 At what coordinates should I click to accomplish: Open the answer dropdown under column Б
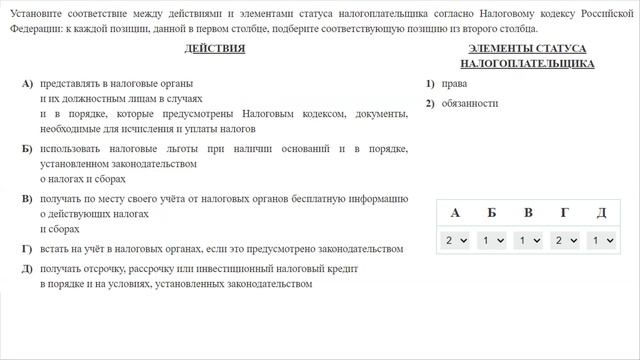(x=492, y=240)
